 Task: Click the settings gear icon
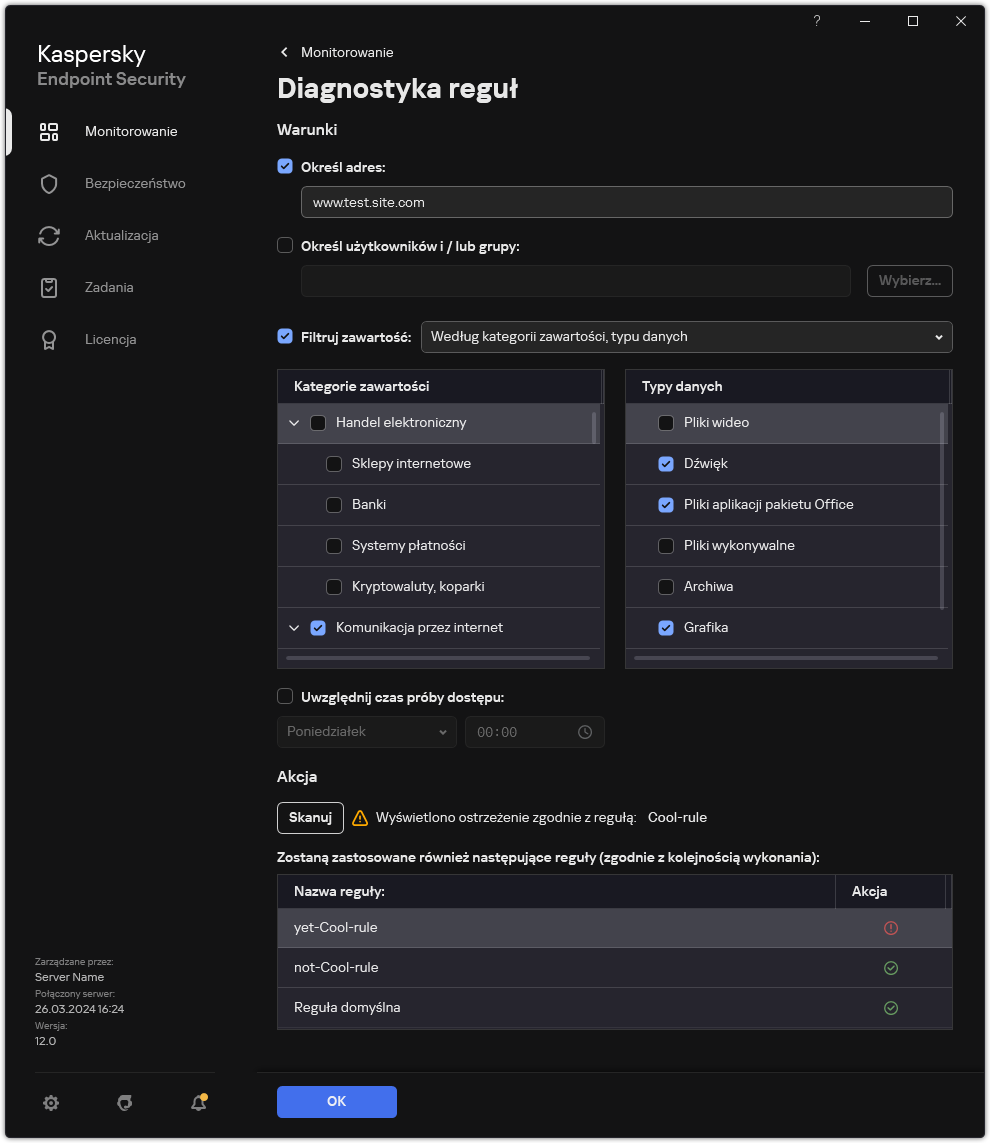pyautogui.click(x=51, y=1102)
